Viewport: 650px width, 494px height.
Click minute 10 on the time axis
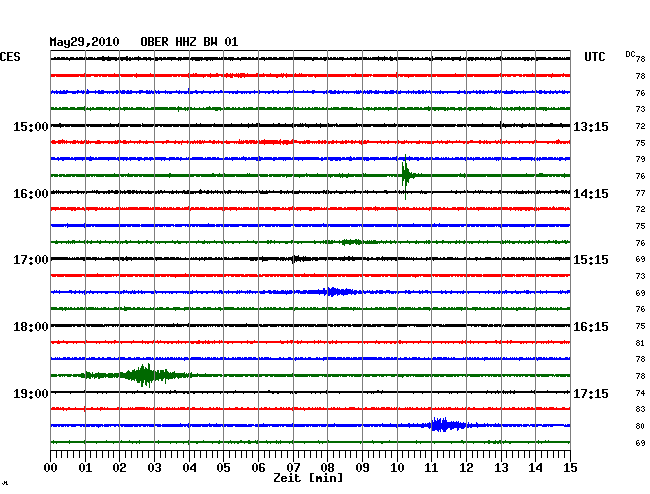coord(397,468)
